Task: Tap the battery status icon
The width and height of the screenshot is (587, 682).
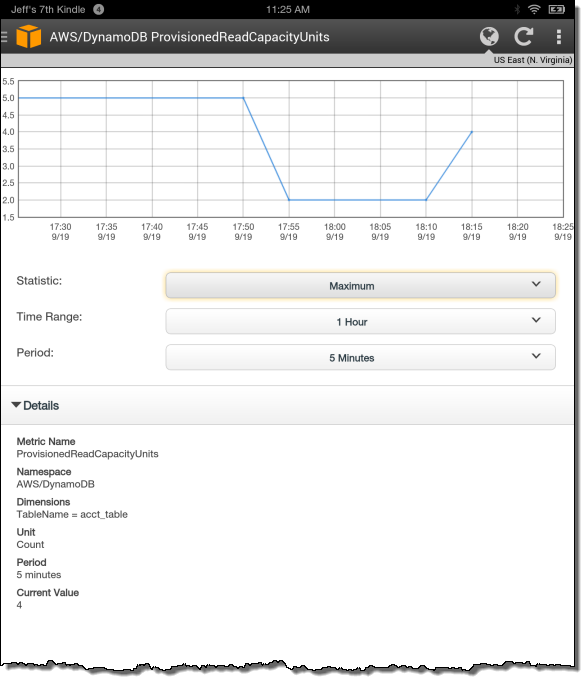Action: click(x=557, y=9)
